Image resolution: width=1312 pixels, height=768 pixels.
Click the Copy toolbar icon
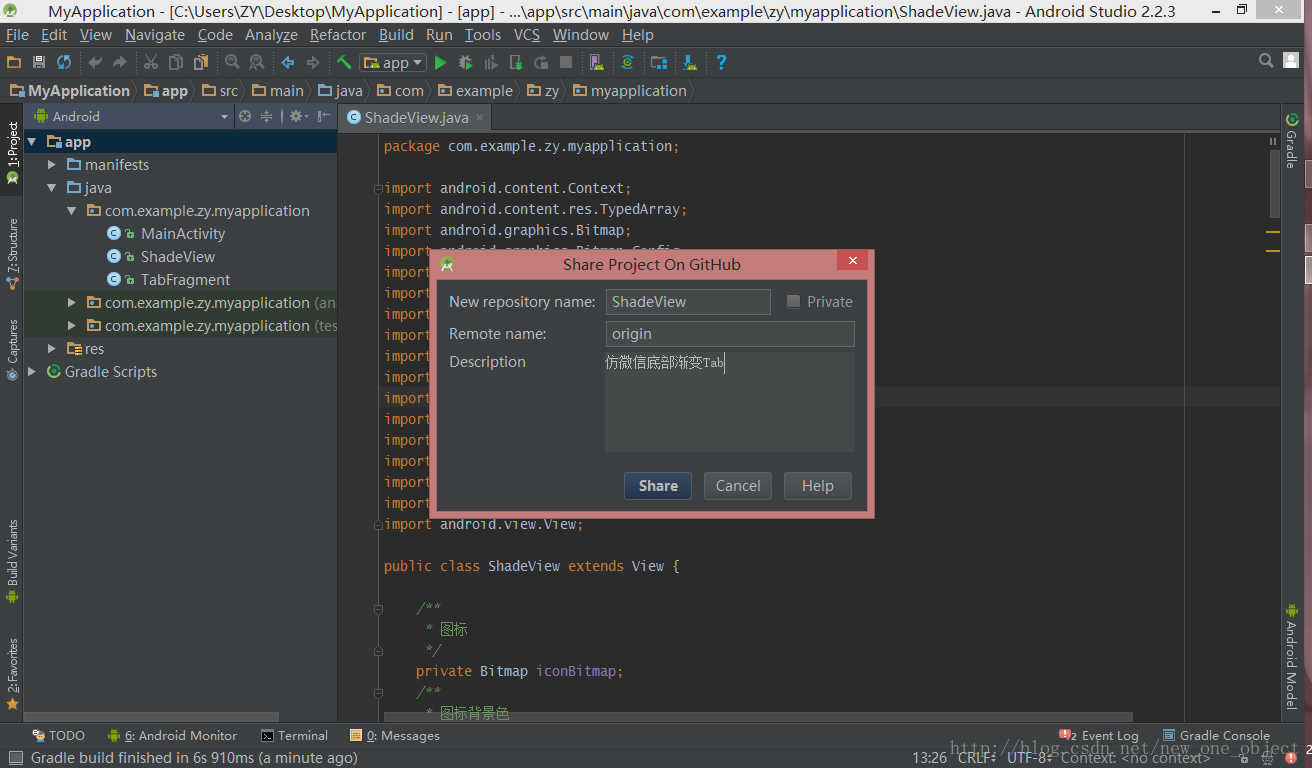(x=176, y=62)
